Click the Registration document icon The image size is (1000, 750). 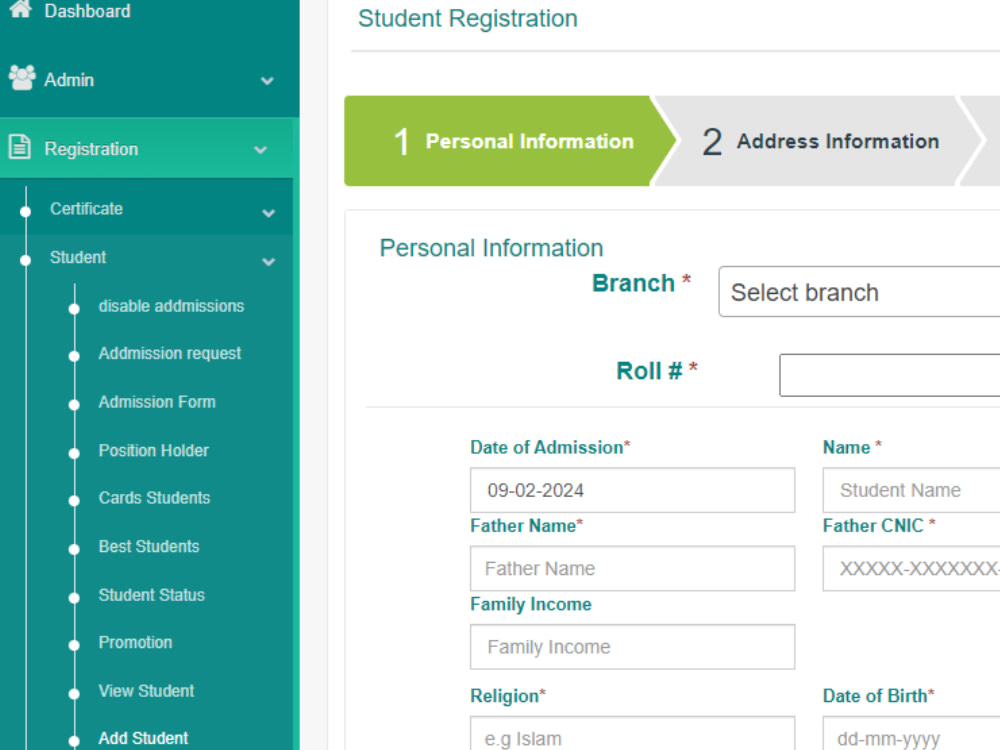coord(23,148)
